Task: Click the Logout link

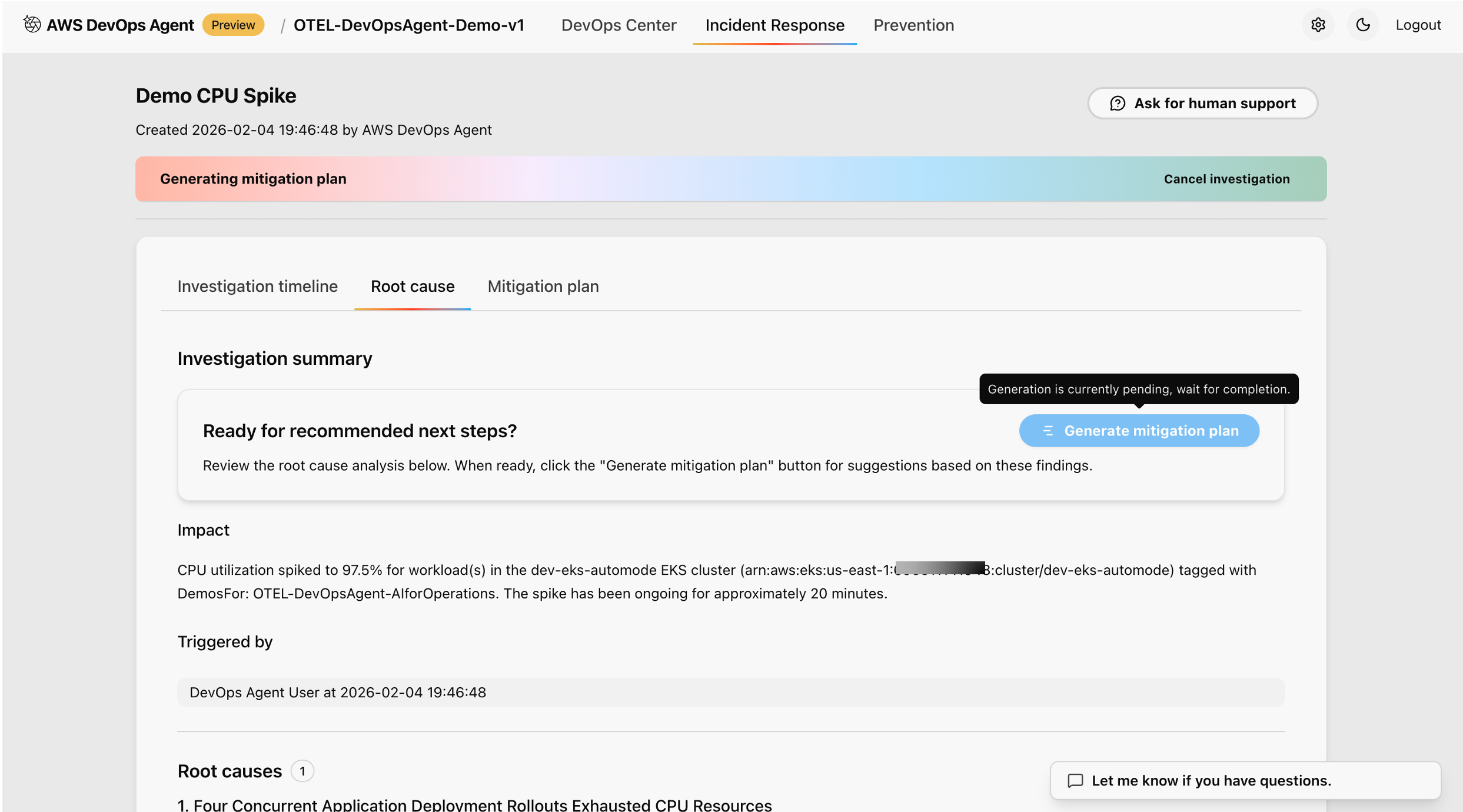Action: (x=1418, y=25)
